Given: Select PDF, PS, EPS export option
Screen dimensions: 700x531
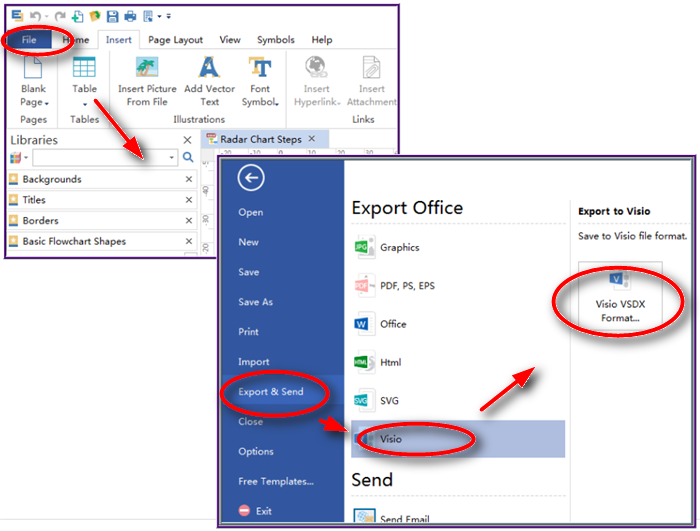Looking at the screenshot, I should (x=458, y=286).
